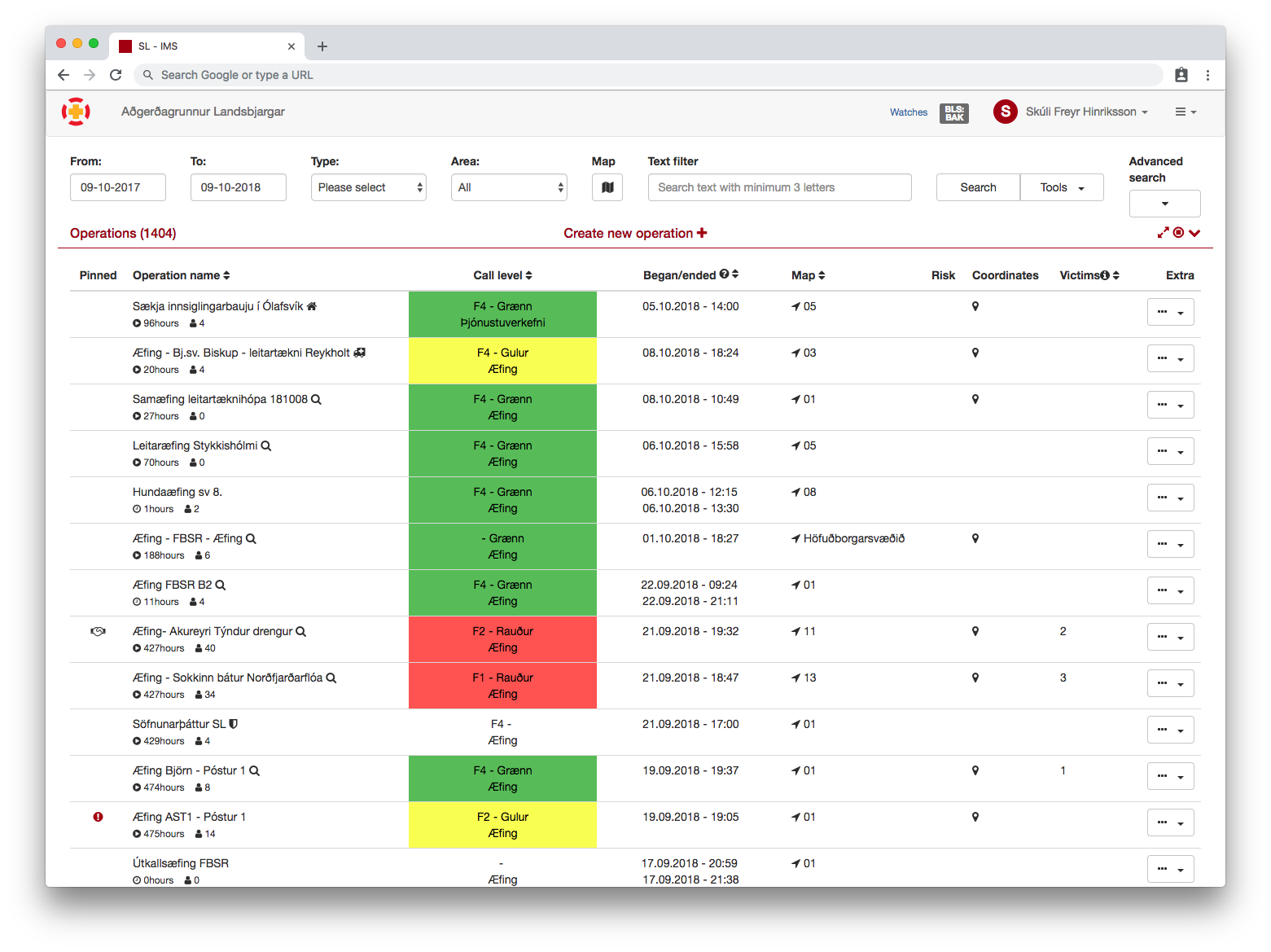Open Extra menu for Æfing FBSR B2 row
1271x952 pixels.
[1170, 590]
